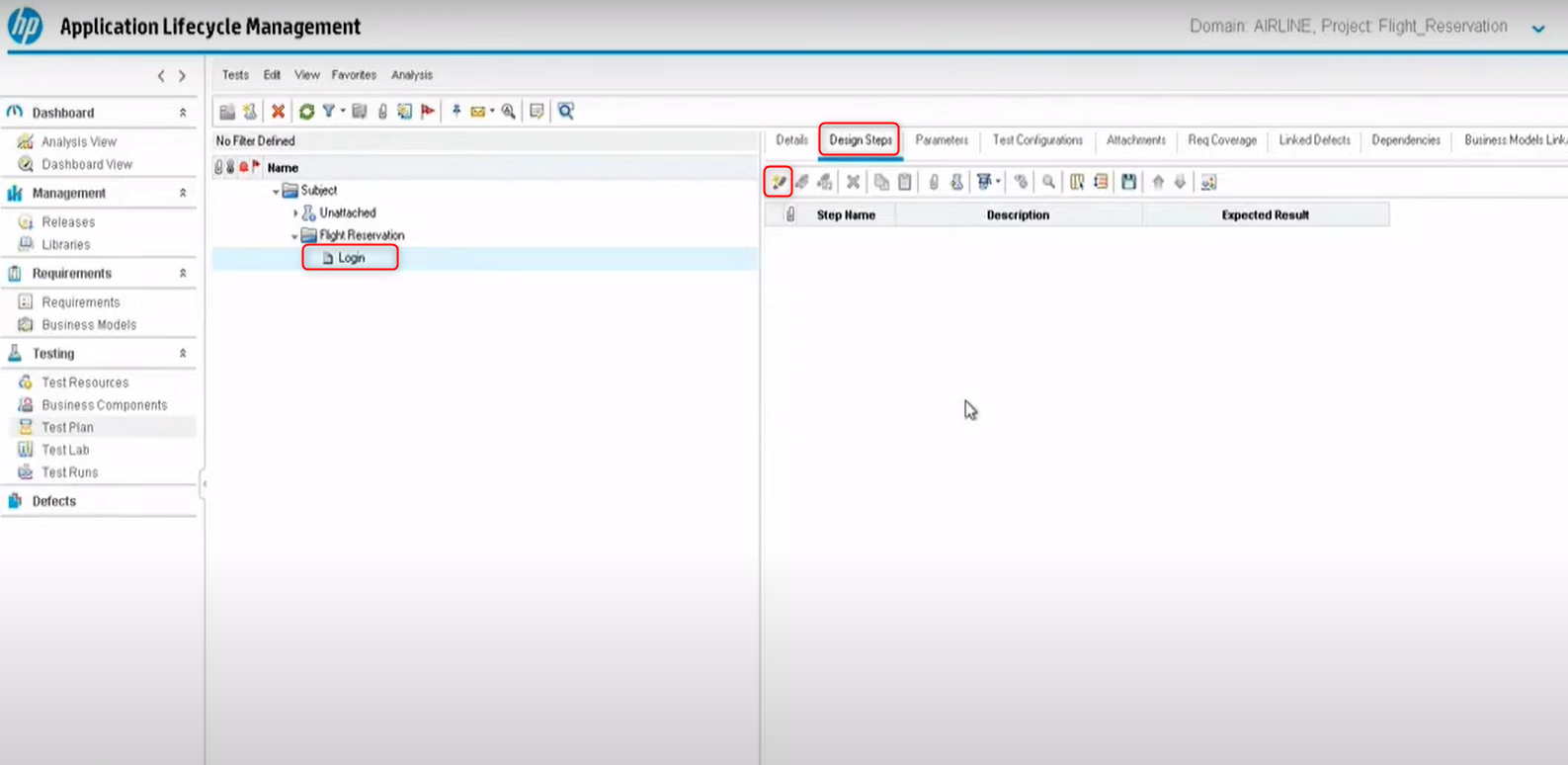Click the red flag follow-up icon in toolbar
The height and width of the screenshot is (765, 1568).
(x=428, y=112)
